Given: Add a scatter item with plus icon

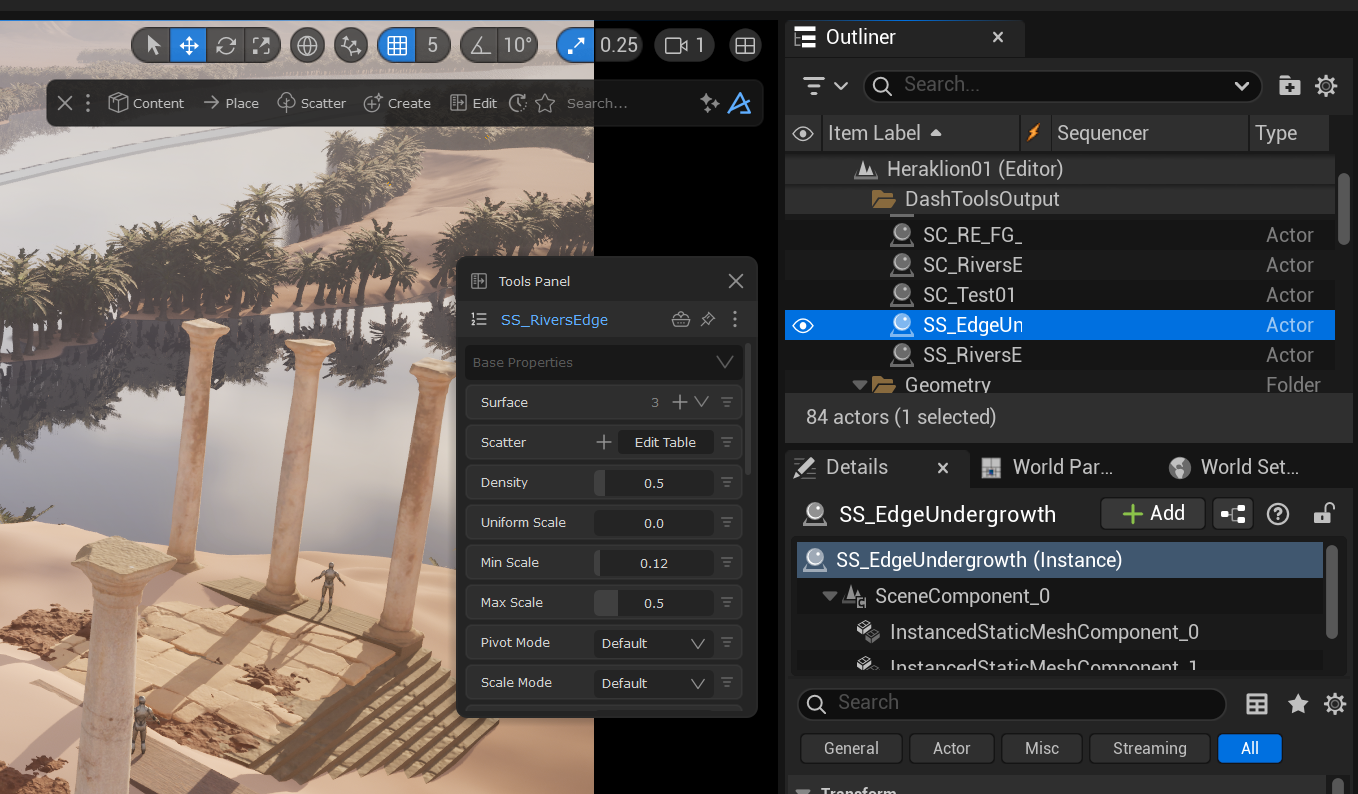Looking at the screenshot, I should [x=604, y=442].
